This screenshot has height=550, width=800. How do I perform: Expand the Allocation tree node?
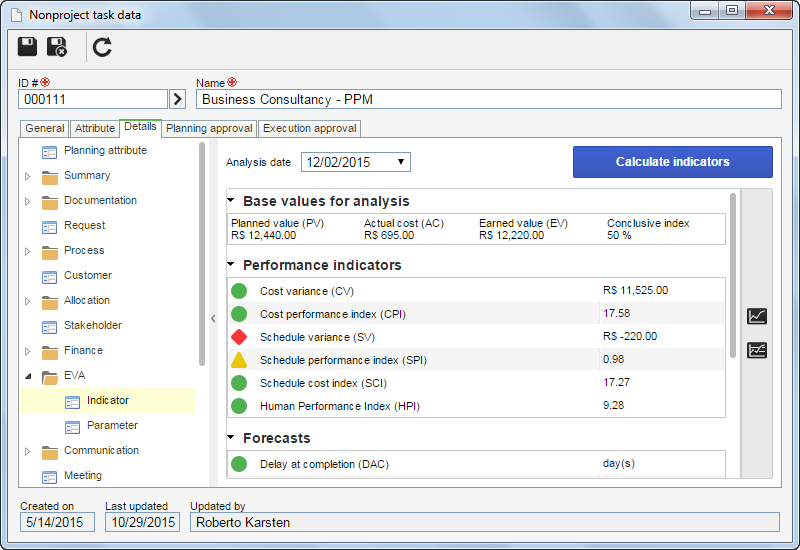[28, 301]
